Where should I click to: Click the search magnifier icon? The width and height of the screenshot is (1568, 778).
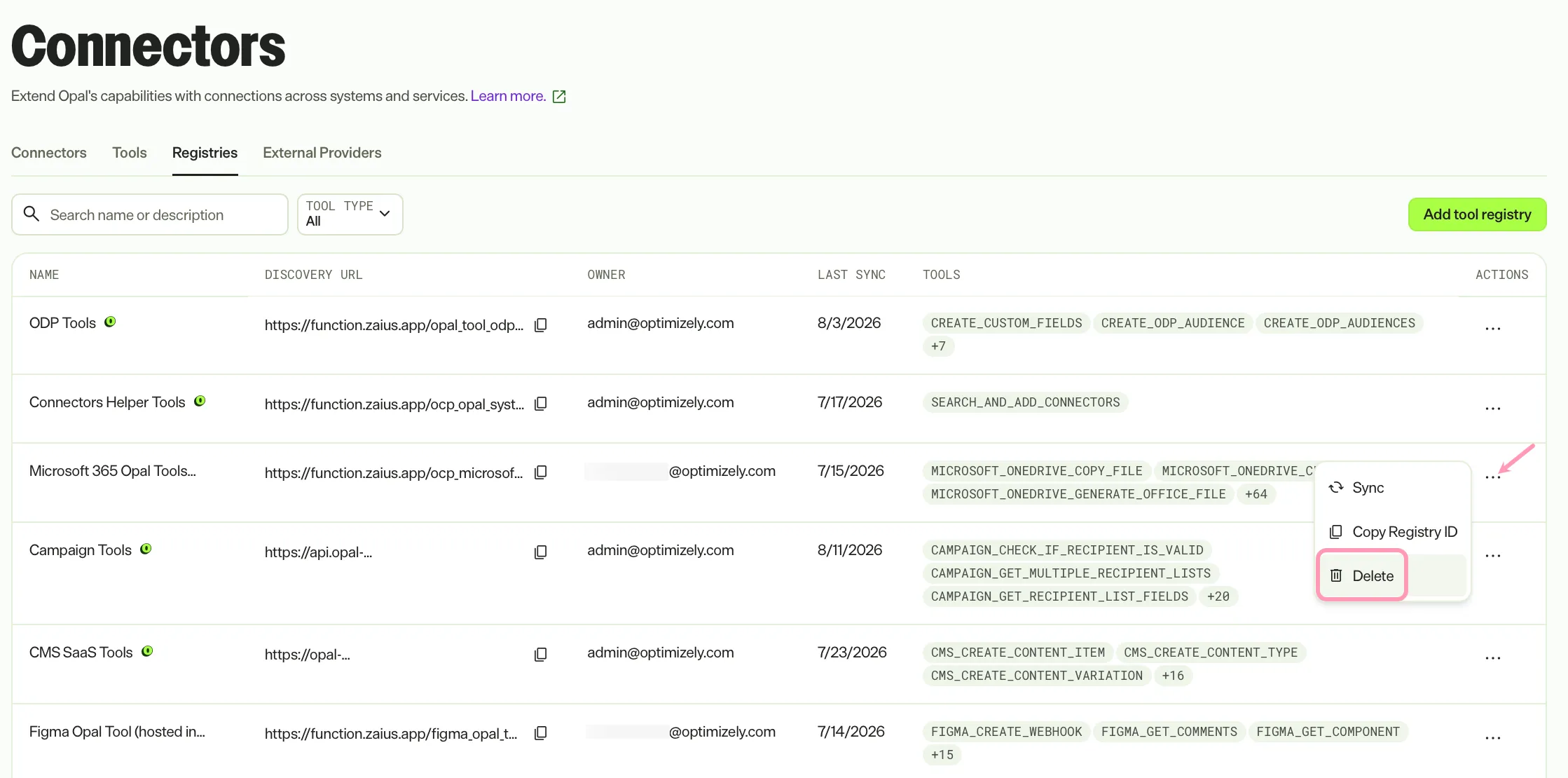[x=32, y=214]
